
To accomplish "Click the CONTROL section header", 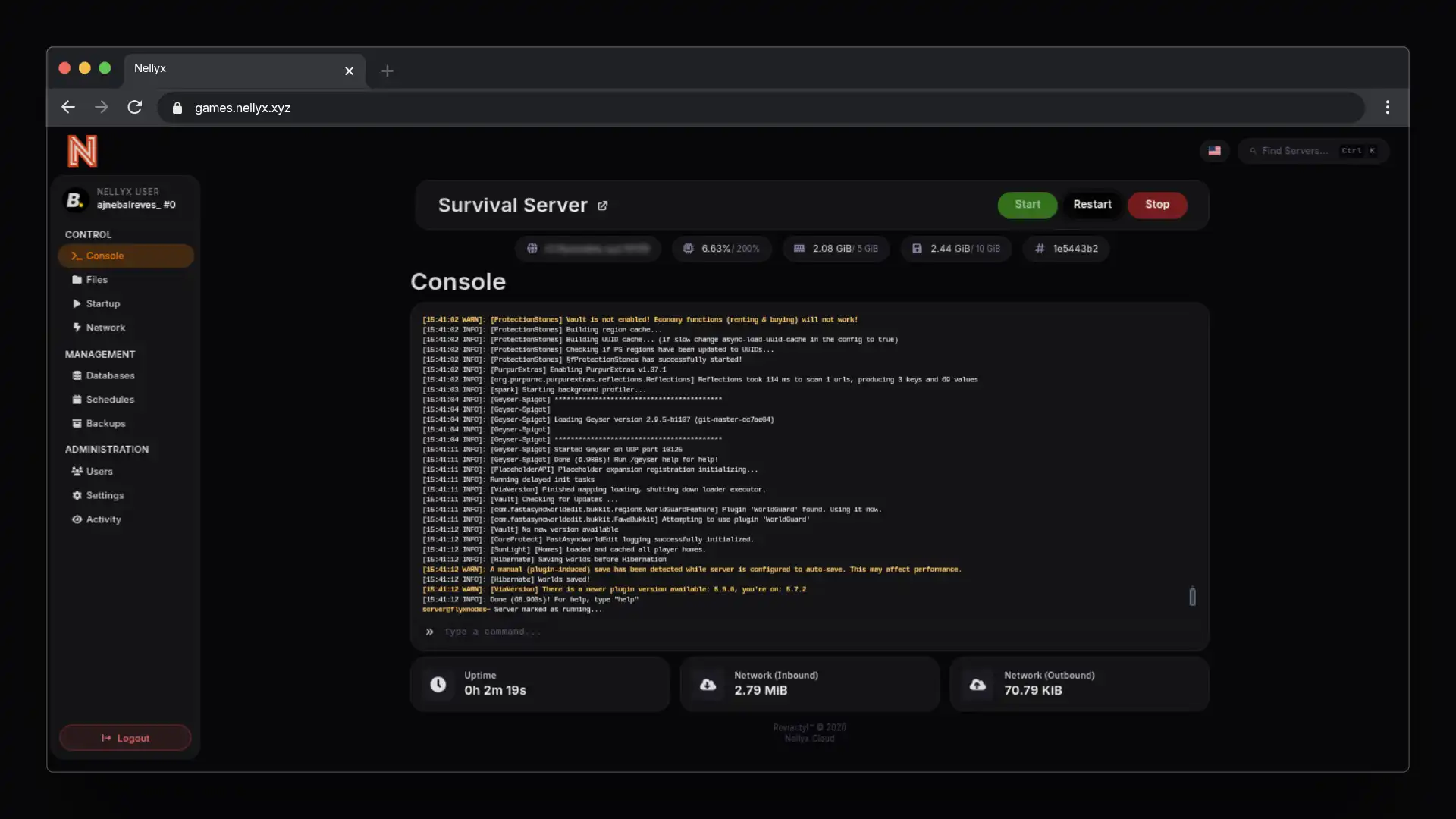I will [88, 235].
